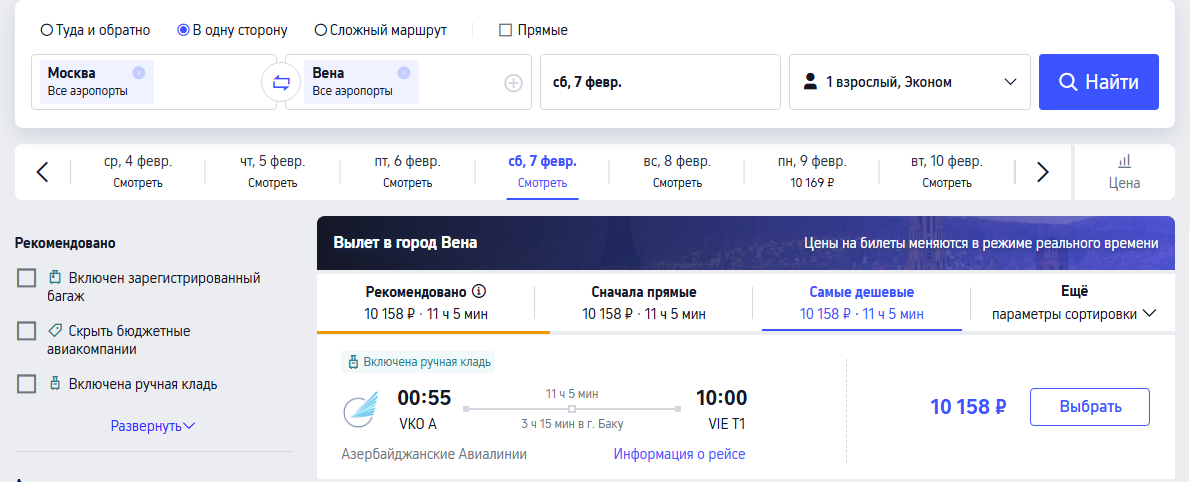Remove Москва from origin field
The width and height of the screenshot is (1190, 482).
point(138,72)
